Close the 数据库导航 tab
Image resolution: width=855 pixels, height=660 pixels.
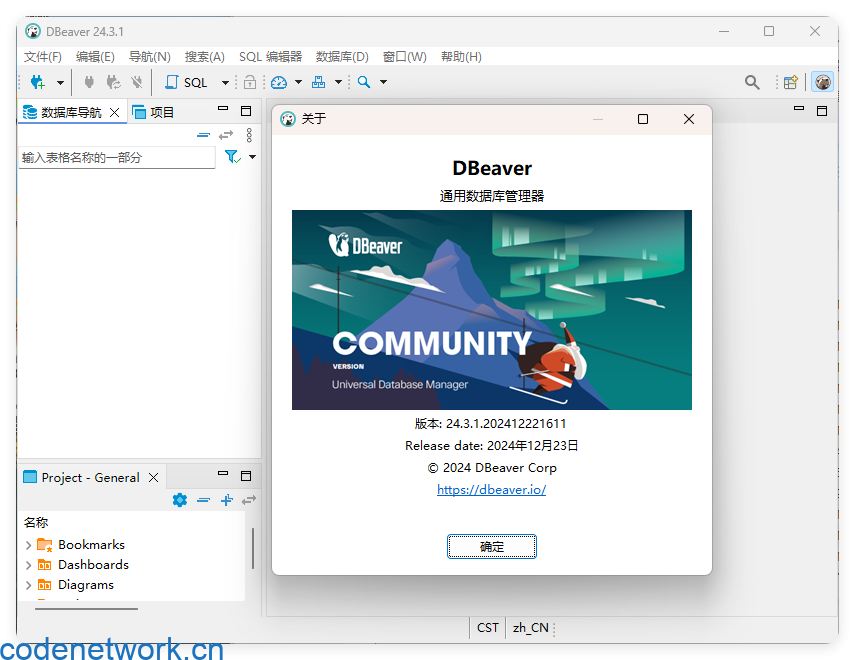click(115, 112)
